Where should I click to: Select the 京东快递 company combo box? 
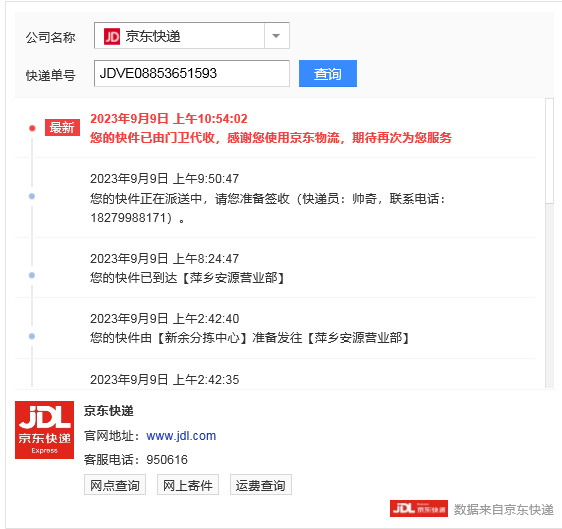coord(192,36)
